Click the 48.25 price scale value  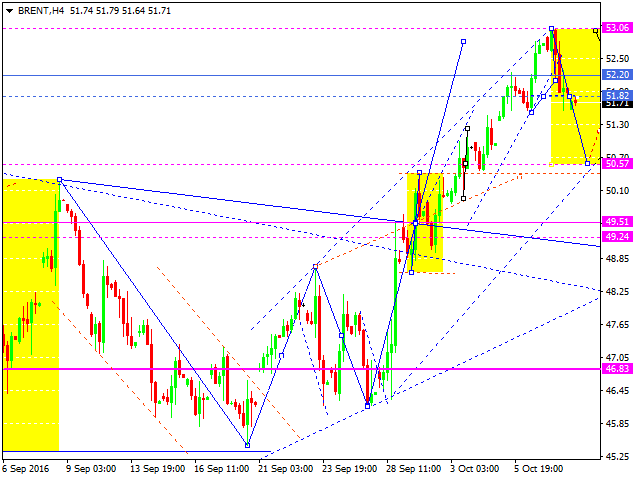pyautogui.click(x=618, y=292)
